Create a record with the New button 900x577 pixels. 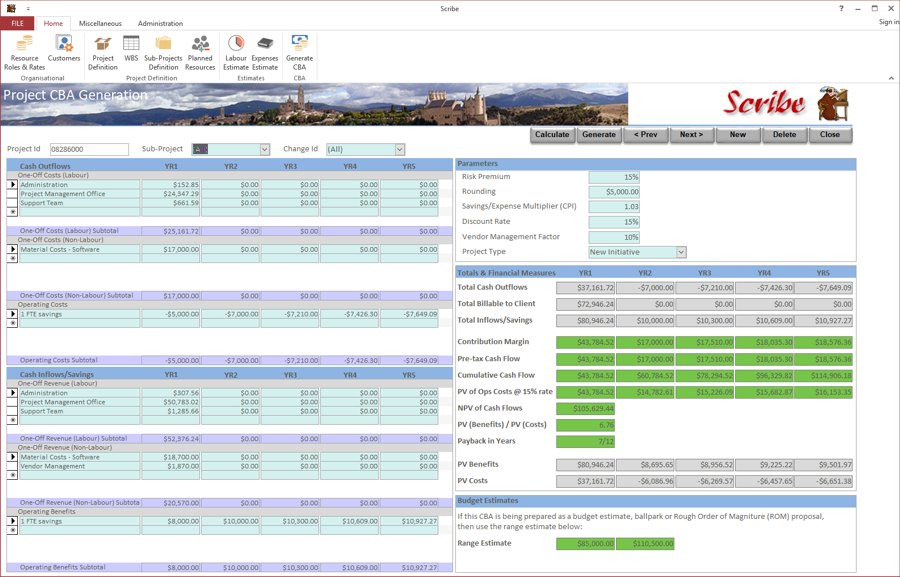pos(738,135)
